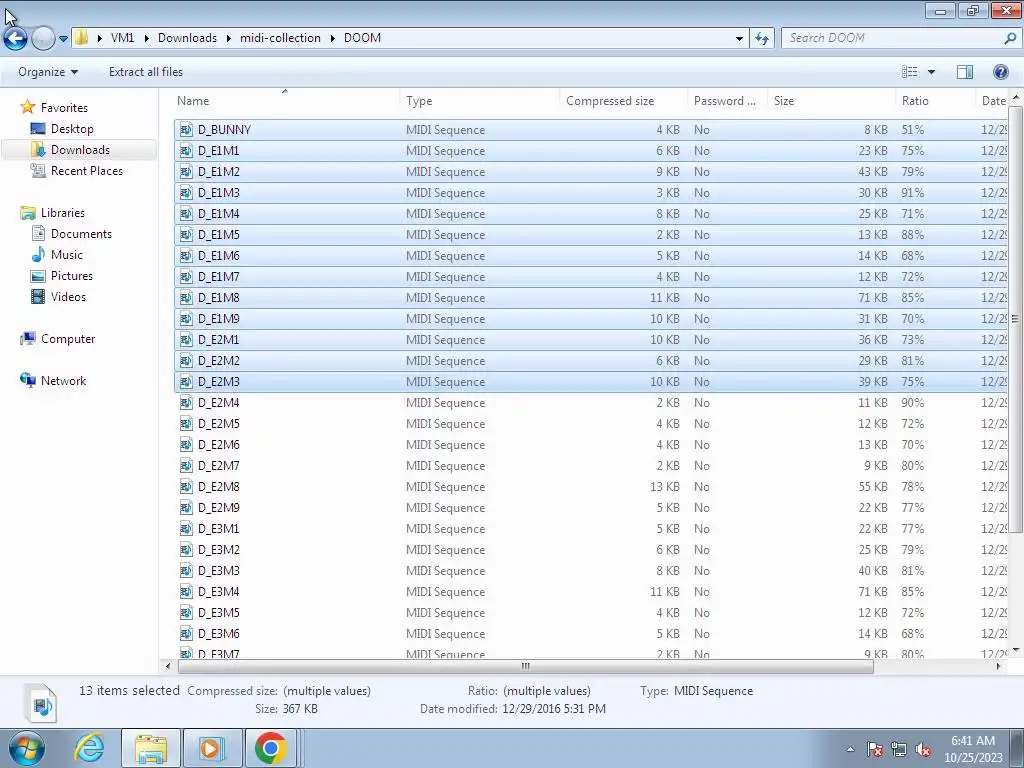Click the vertical scrollbar down arrow
This screenshot has width=1024, height=768.
[1016, 650]
